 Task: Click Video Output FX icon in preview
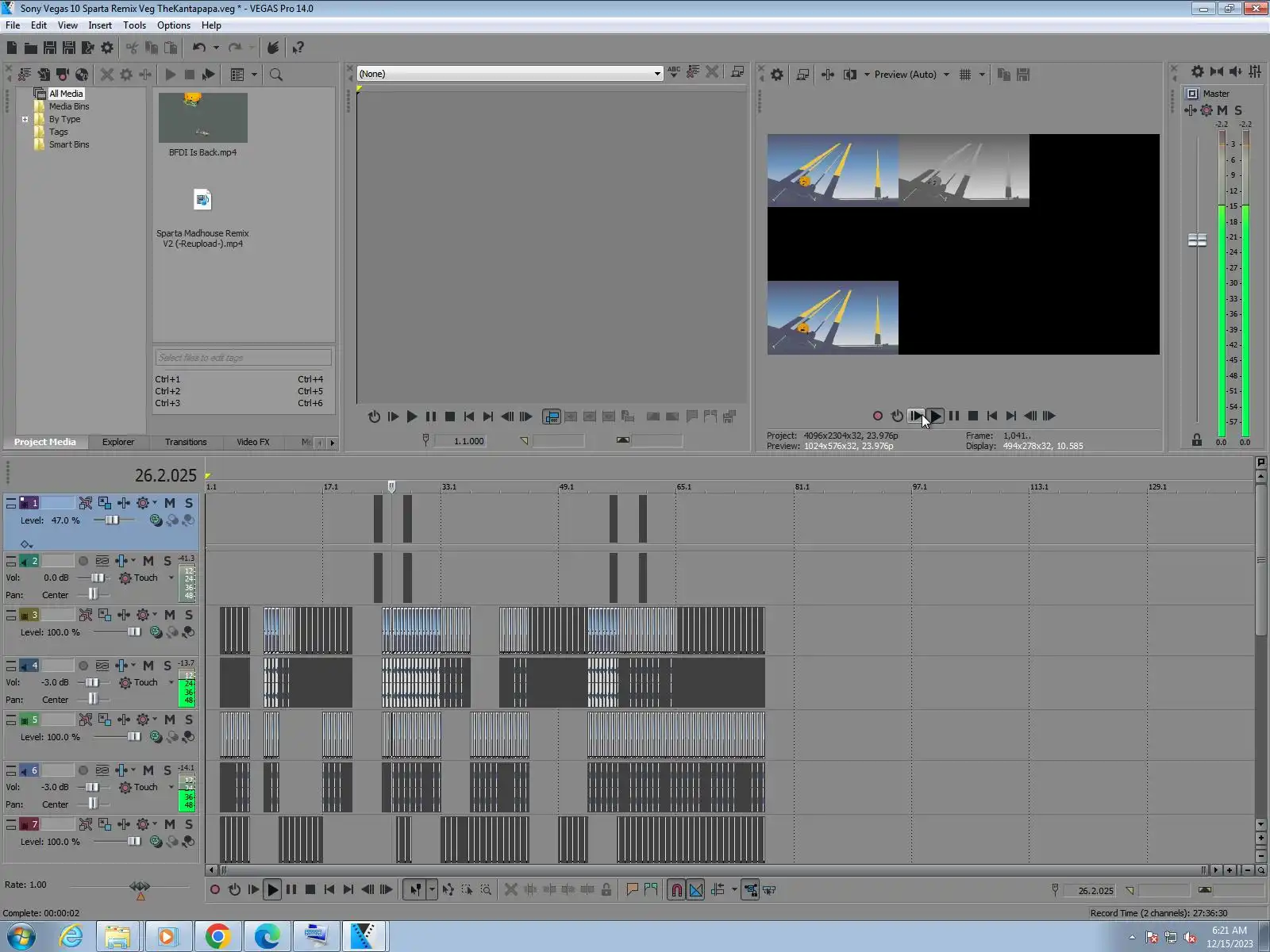pos(828,75)
